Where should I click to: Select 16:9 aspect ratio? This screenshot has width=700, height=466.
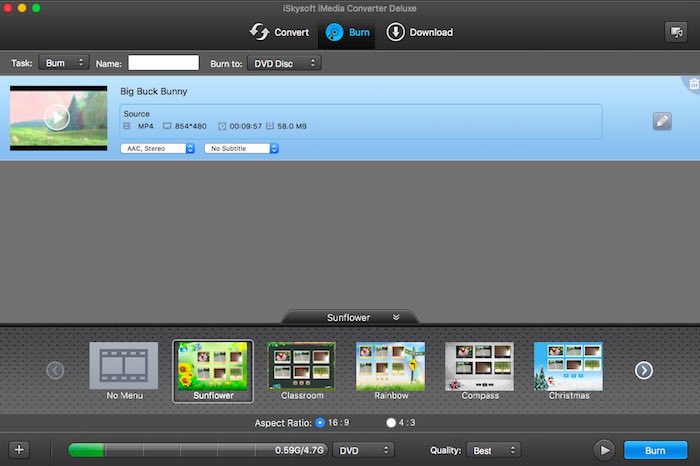pyautogui.click(x=320, y=424)
